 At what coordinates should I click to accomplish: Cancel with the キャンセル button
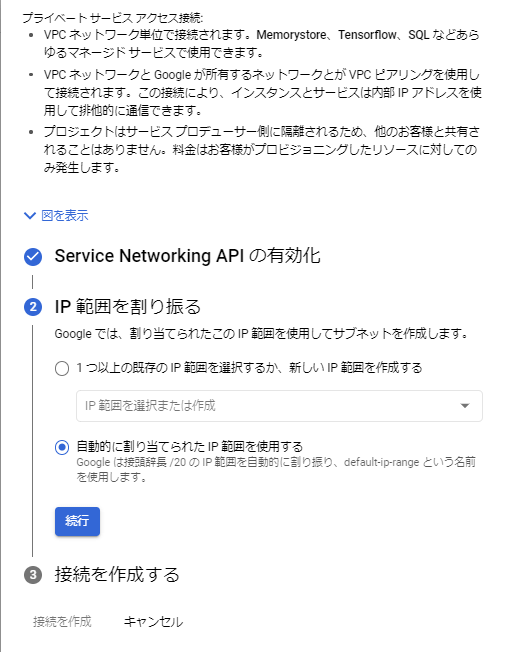point(153,622)
